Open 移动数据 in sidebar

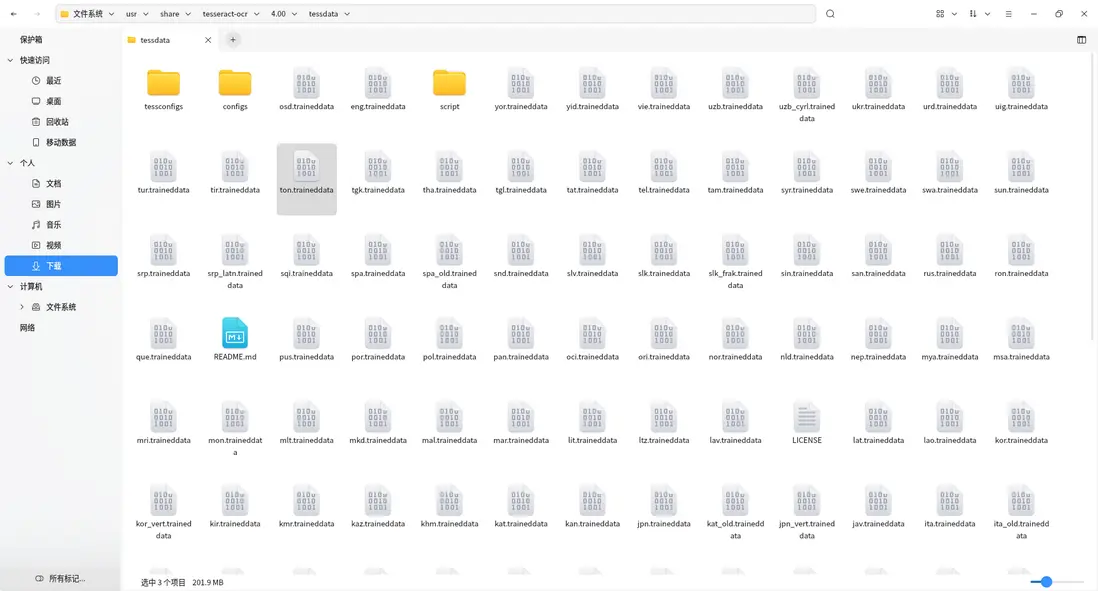pyautogui.click(x=61, y=142)
